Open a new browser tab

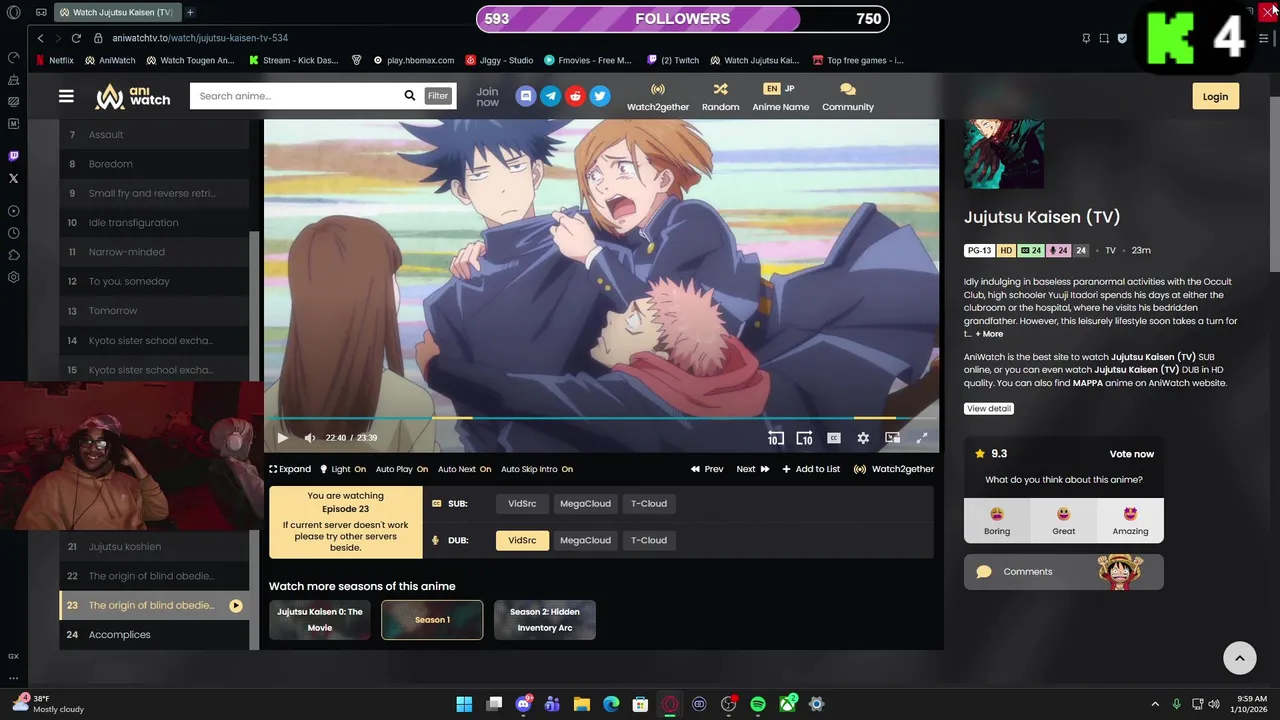(x=190, y=12)
